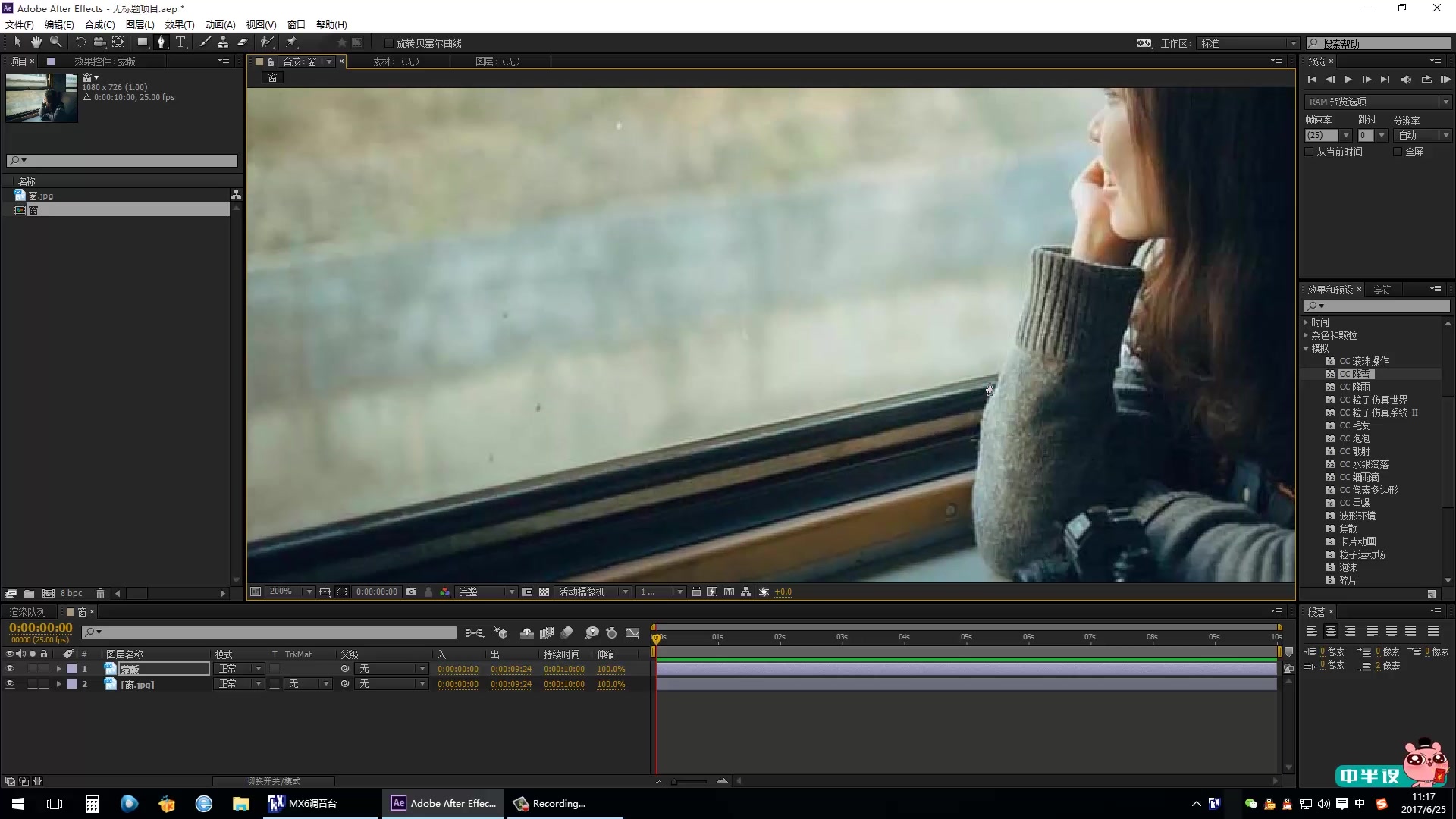Click the snapshot camera icon in viewer
Image resolution: width=1456 pixels, height=819 pixels.
click(x=411, y=591)
